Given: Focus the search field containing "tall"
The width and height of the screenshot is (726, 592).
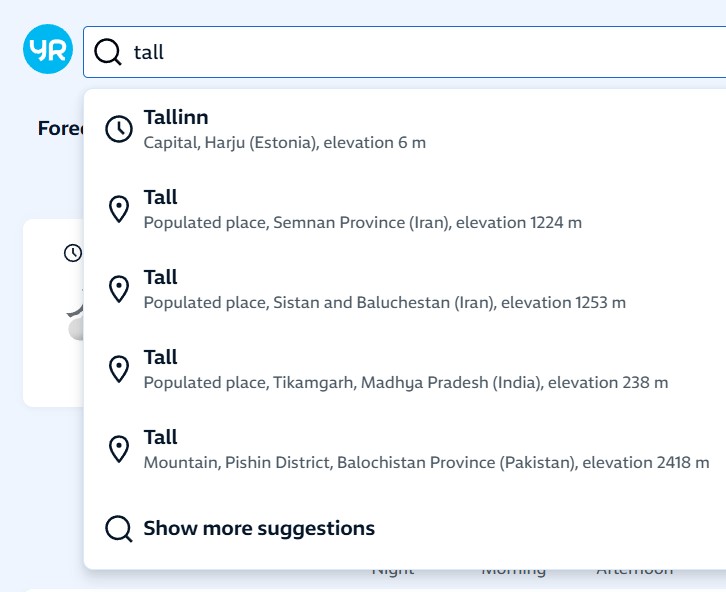Looking at the screenshot, I should pos(420,52).
